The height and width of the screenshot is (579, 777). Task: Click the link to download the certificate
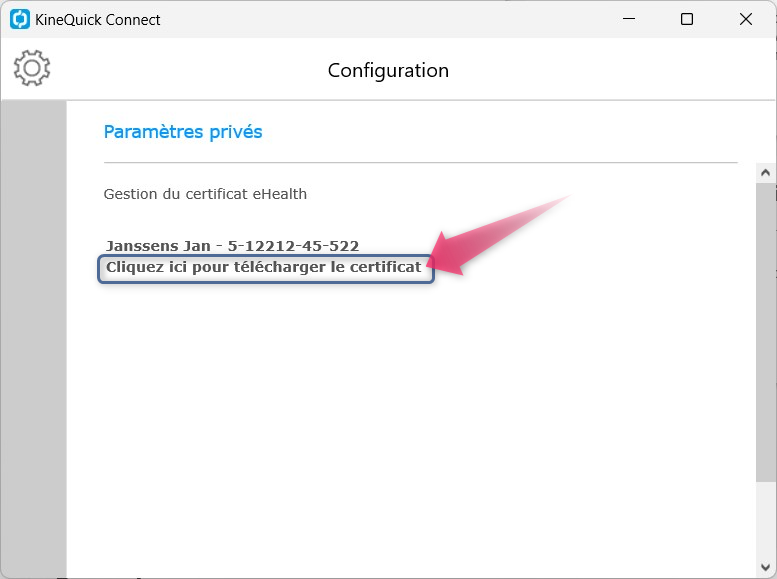[x=266, y=268]
